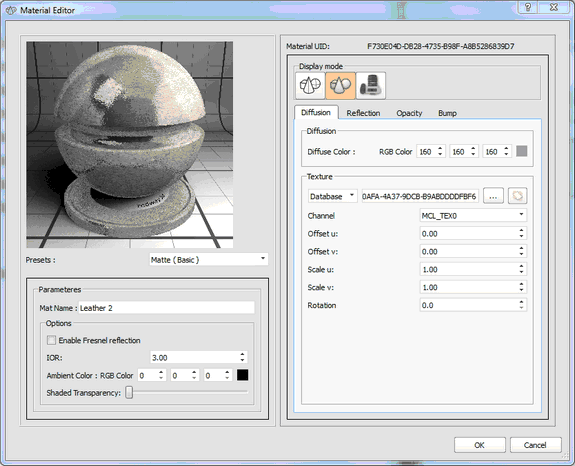The height and width of the screenshot is (466, 575).
Task: Select the shaded display mode icon
Action: tap(340, 86)
